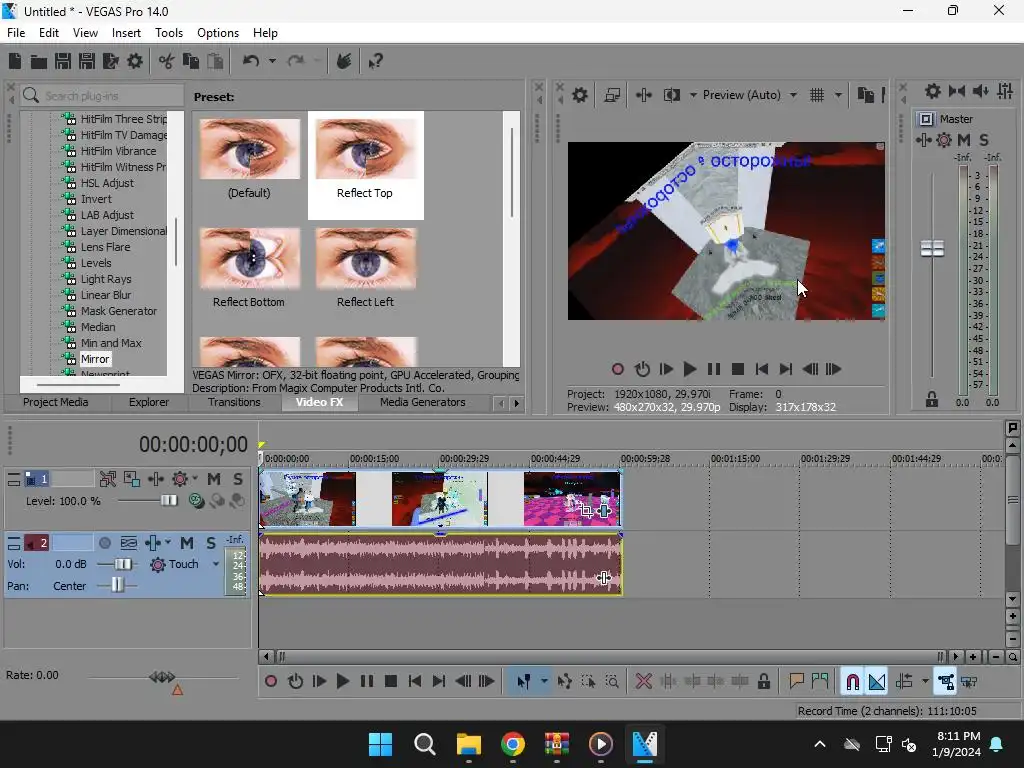Solo video track 1

[x=238, y=479]
